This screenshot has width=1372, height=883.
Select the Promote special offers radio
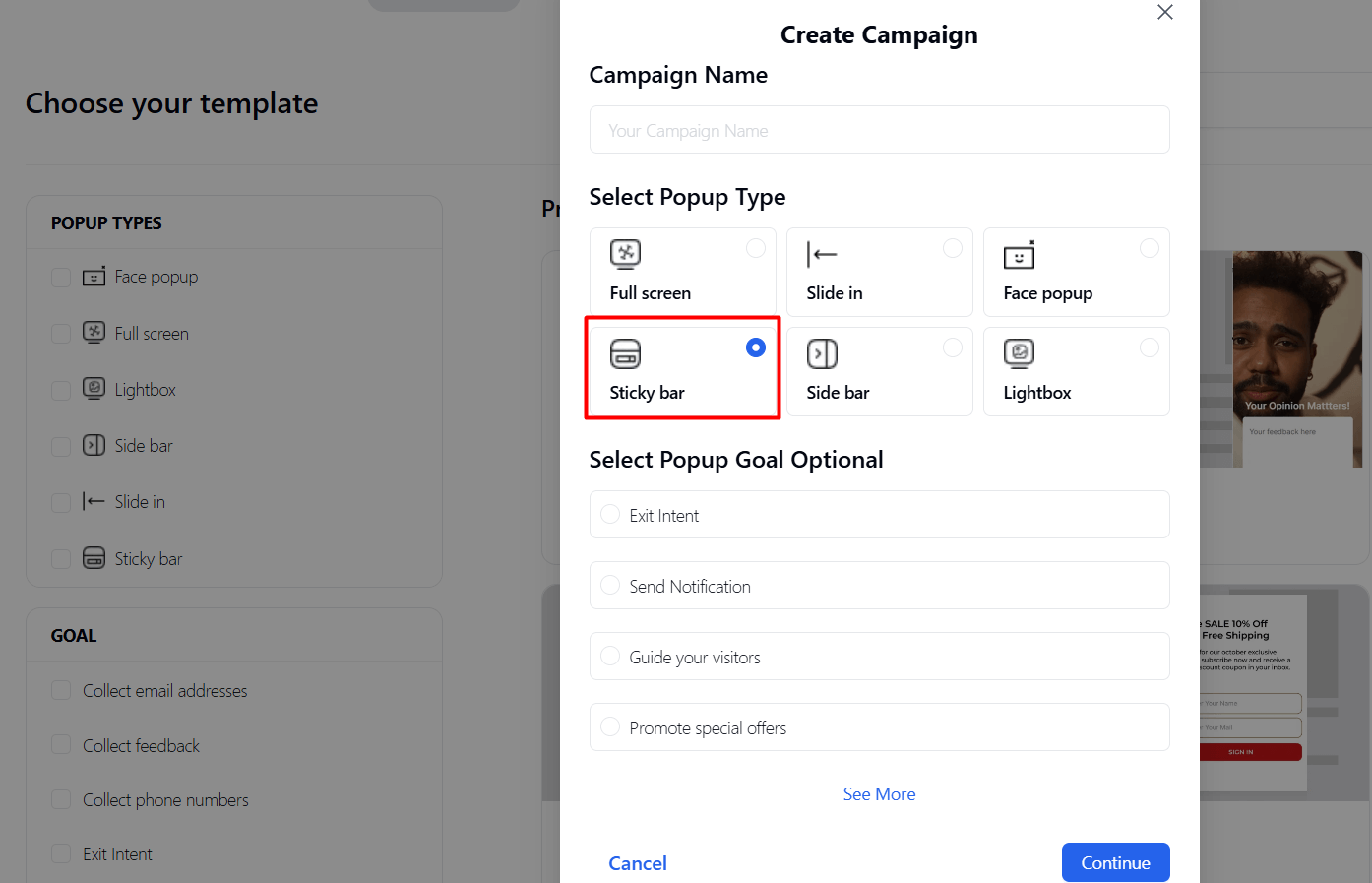(x=610, y=727)
